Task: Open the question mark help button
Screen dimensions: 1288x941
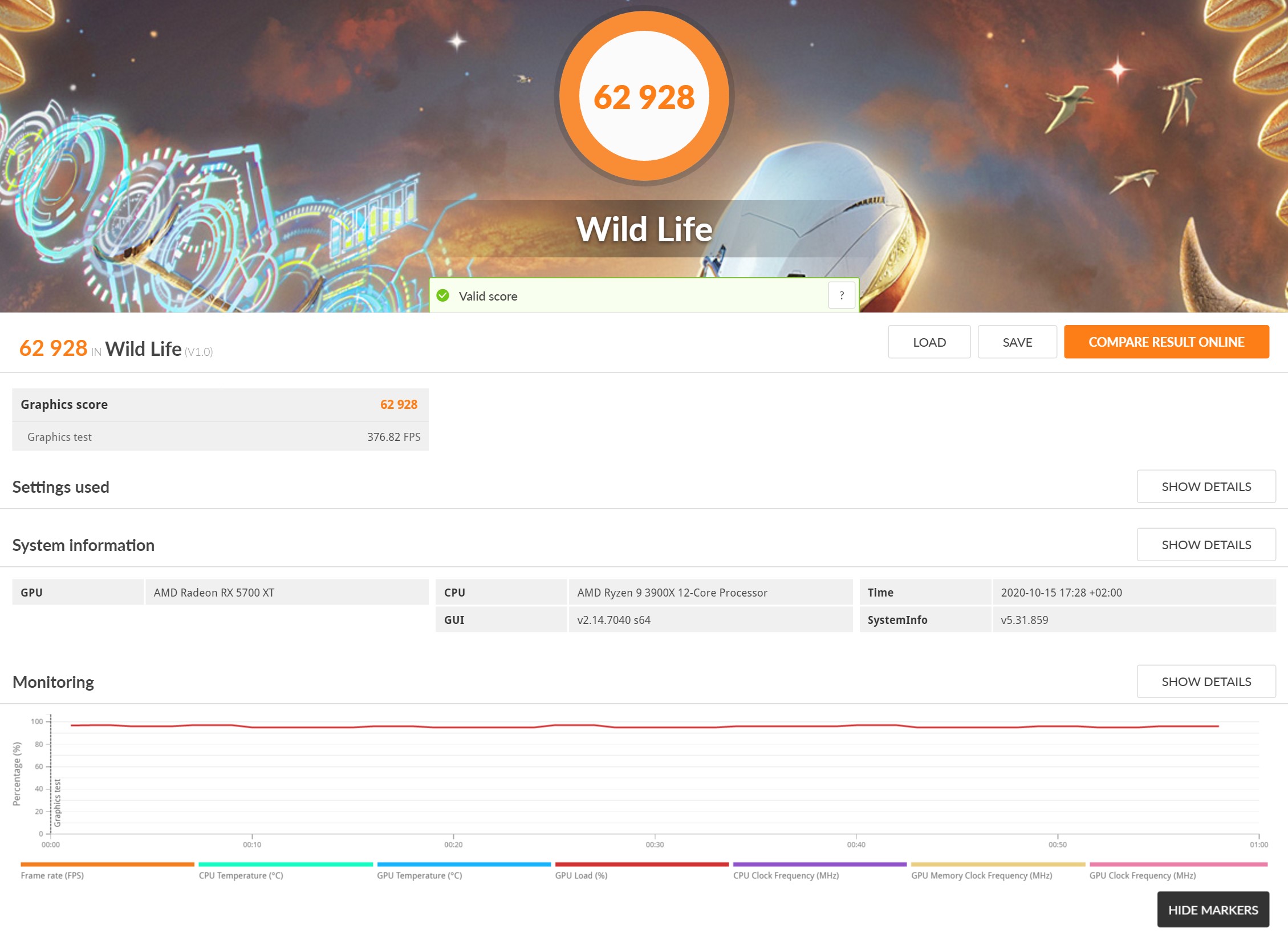Action: [x=841, y=295]
